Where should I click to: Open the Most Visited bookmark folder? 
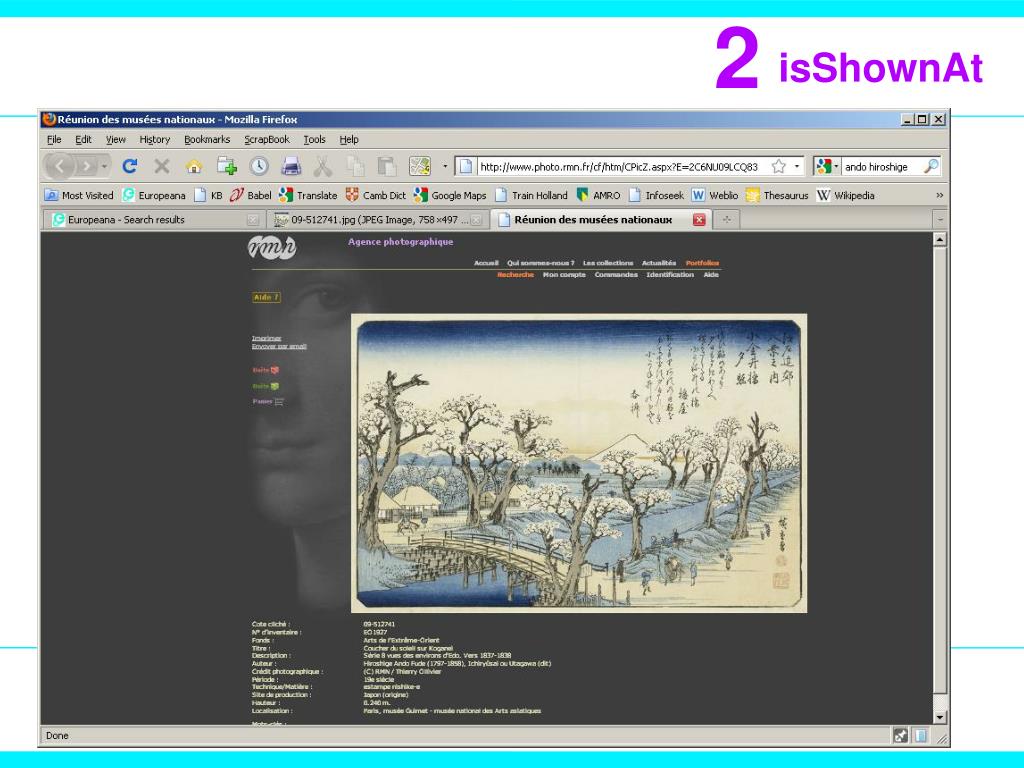tap(79, 195)
